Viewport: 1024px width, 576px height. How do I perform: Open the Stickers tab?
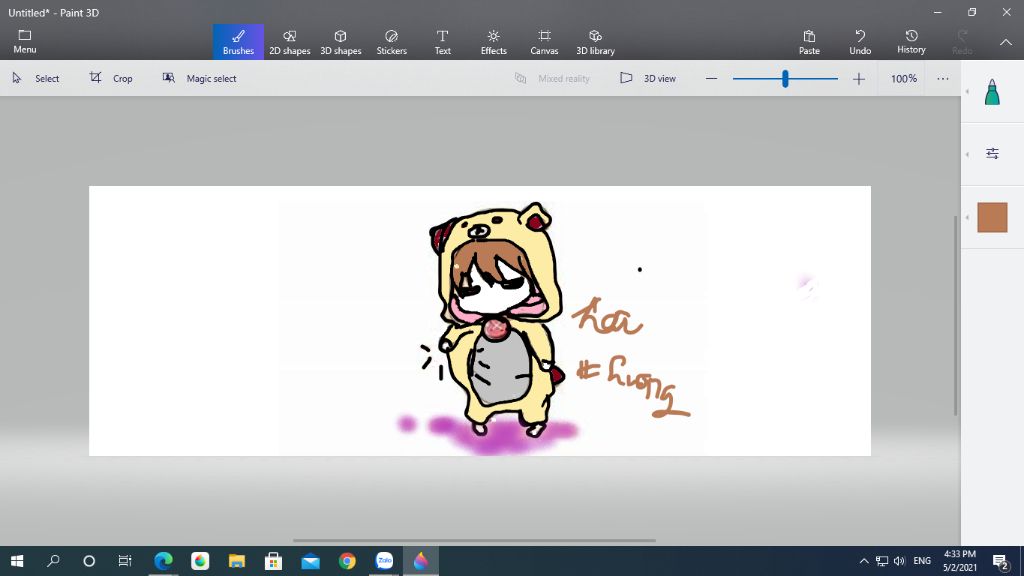click(391, 42)
